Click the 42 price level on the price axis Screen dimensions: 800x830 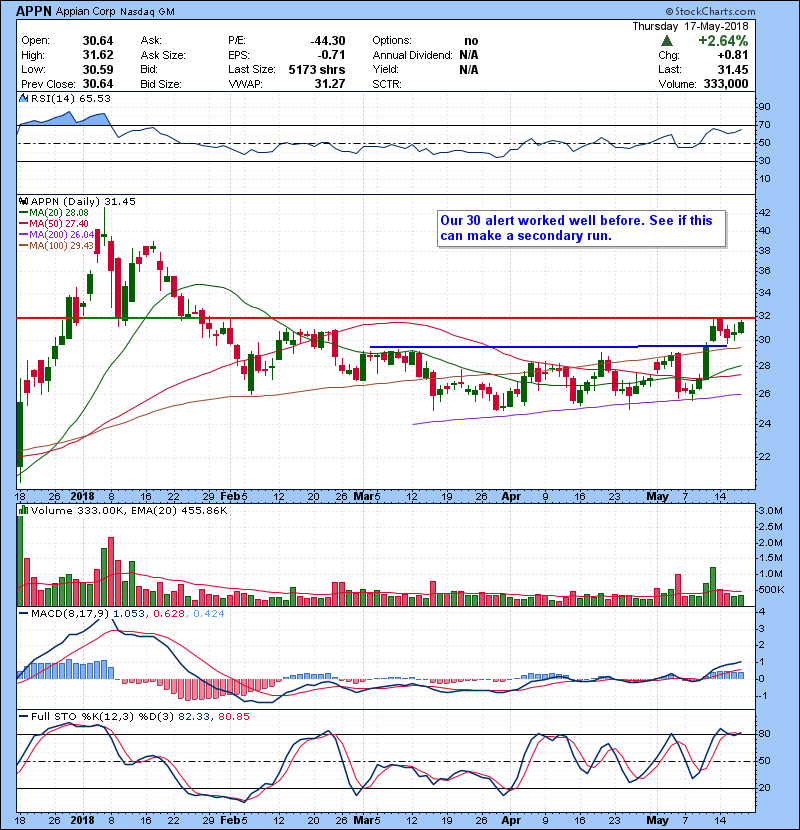click(765, 213)
